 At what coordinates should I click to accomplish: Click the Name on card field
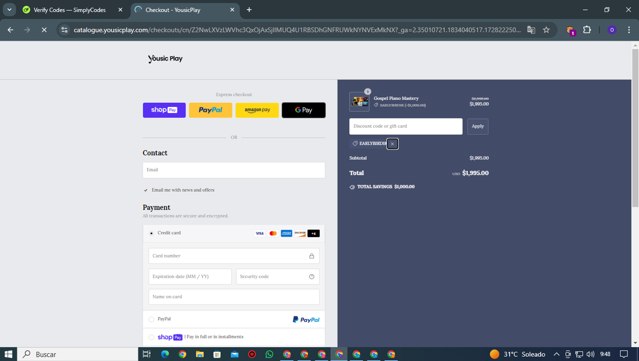(x=234, y=297)
